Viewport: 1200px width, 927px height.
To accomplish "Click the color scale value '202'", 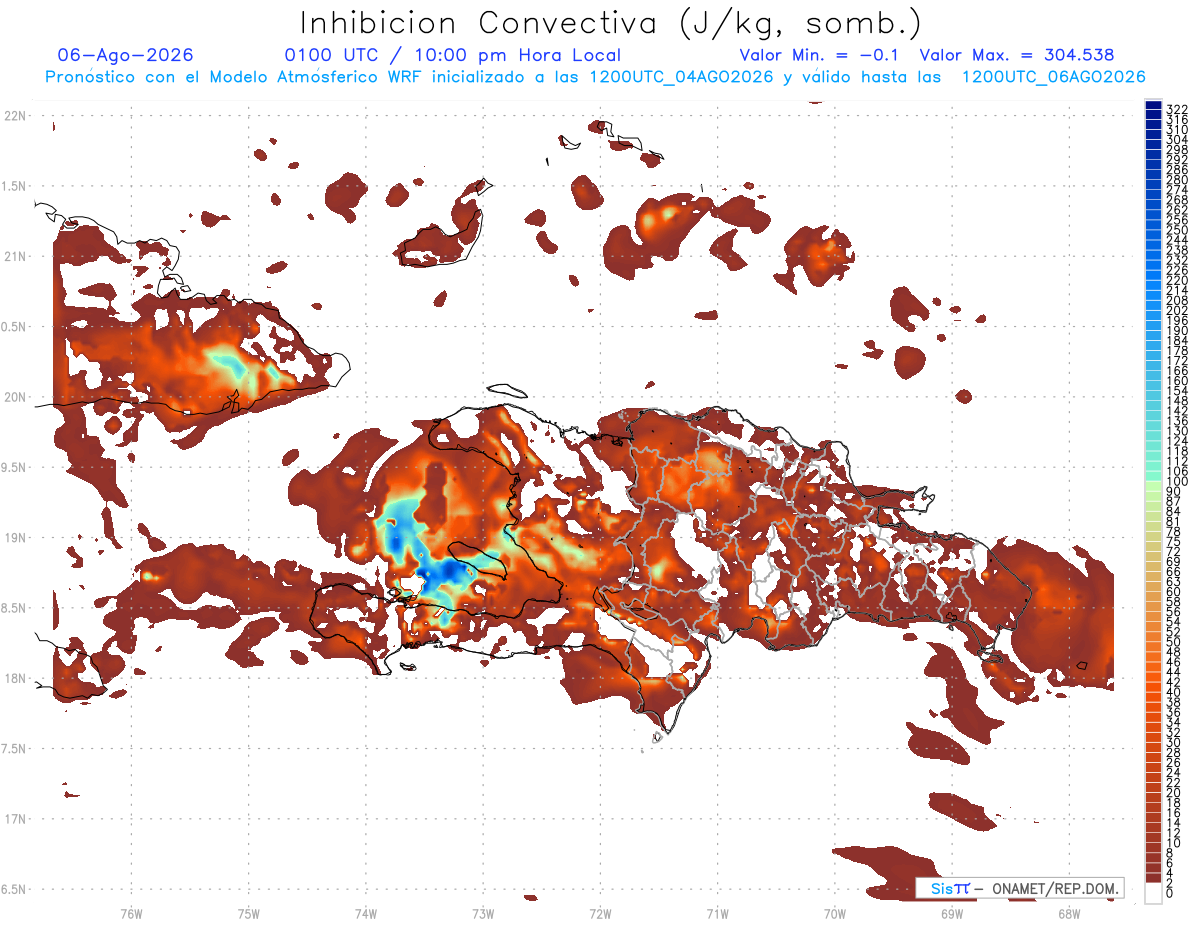I will 1176,311.
